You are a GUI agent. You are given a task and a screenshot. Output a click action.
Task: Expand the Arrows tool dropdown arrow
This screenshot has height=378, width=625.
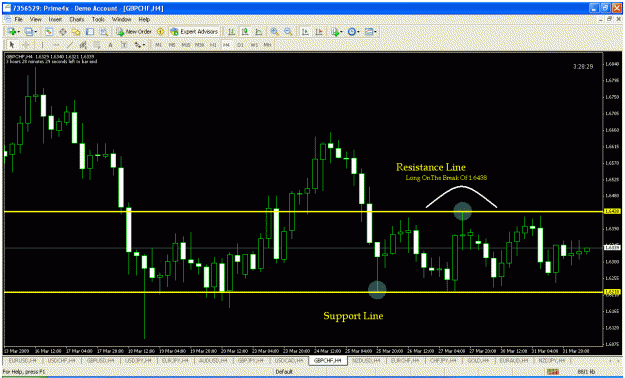144,45
